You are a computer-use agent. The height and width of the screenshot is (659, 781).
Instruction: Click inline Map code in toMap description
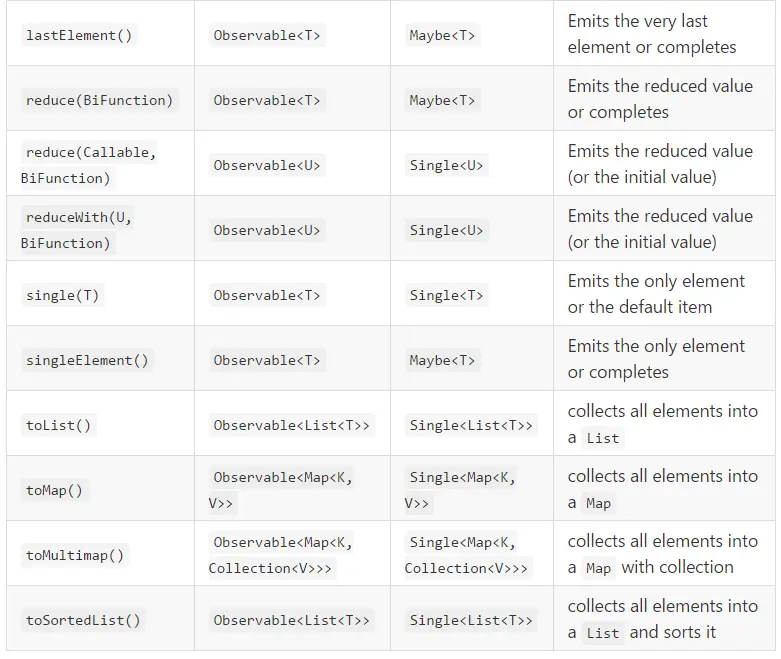tap(599, 503)
